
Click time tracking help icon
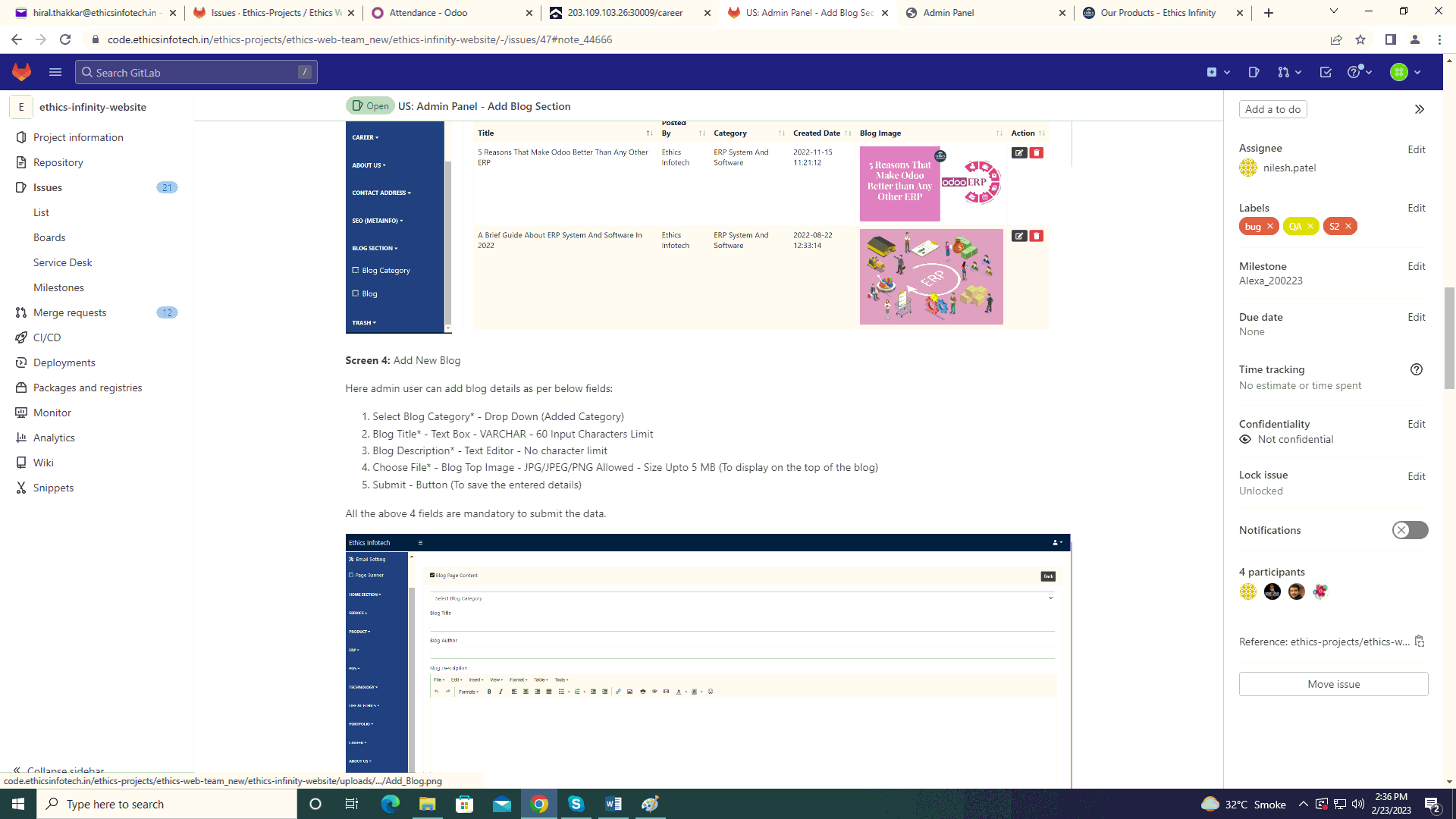(1416, 369)
